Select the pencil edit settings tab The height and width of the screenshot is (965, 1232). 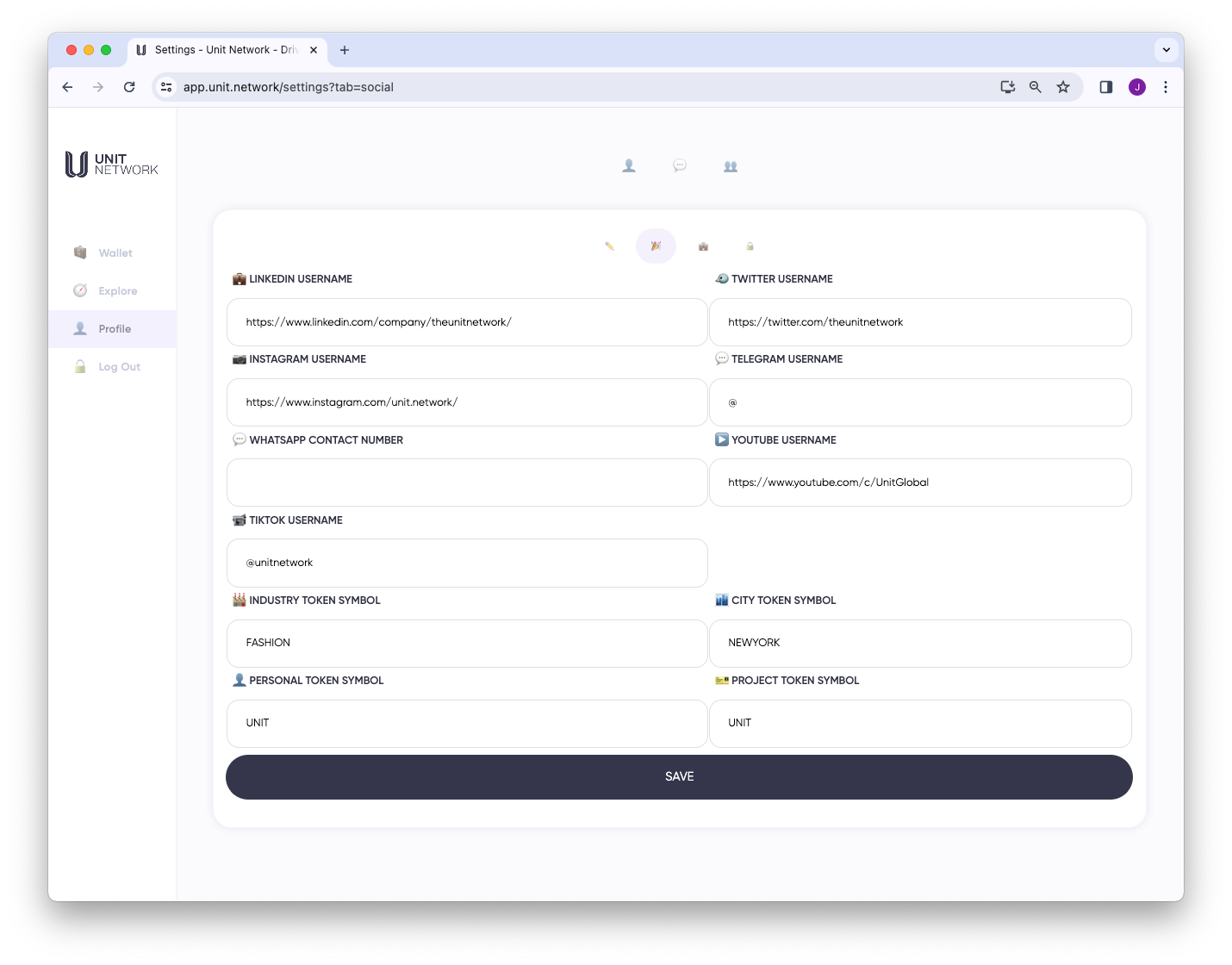pyautogui.click(x=609, y=246)
